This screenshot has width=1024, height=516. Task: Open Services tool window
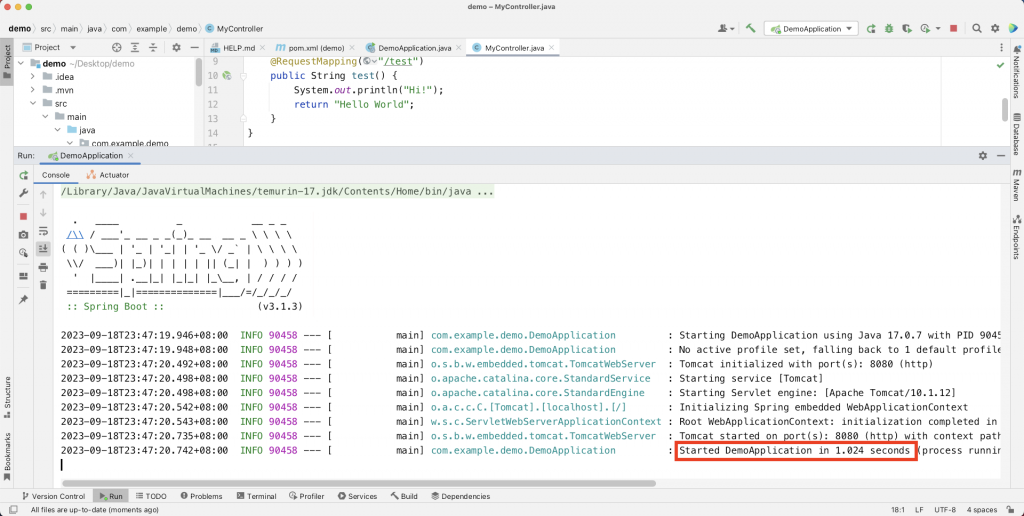click(x=357, y=496)
